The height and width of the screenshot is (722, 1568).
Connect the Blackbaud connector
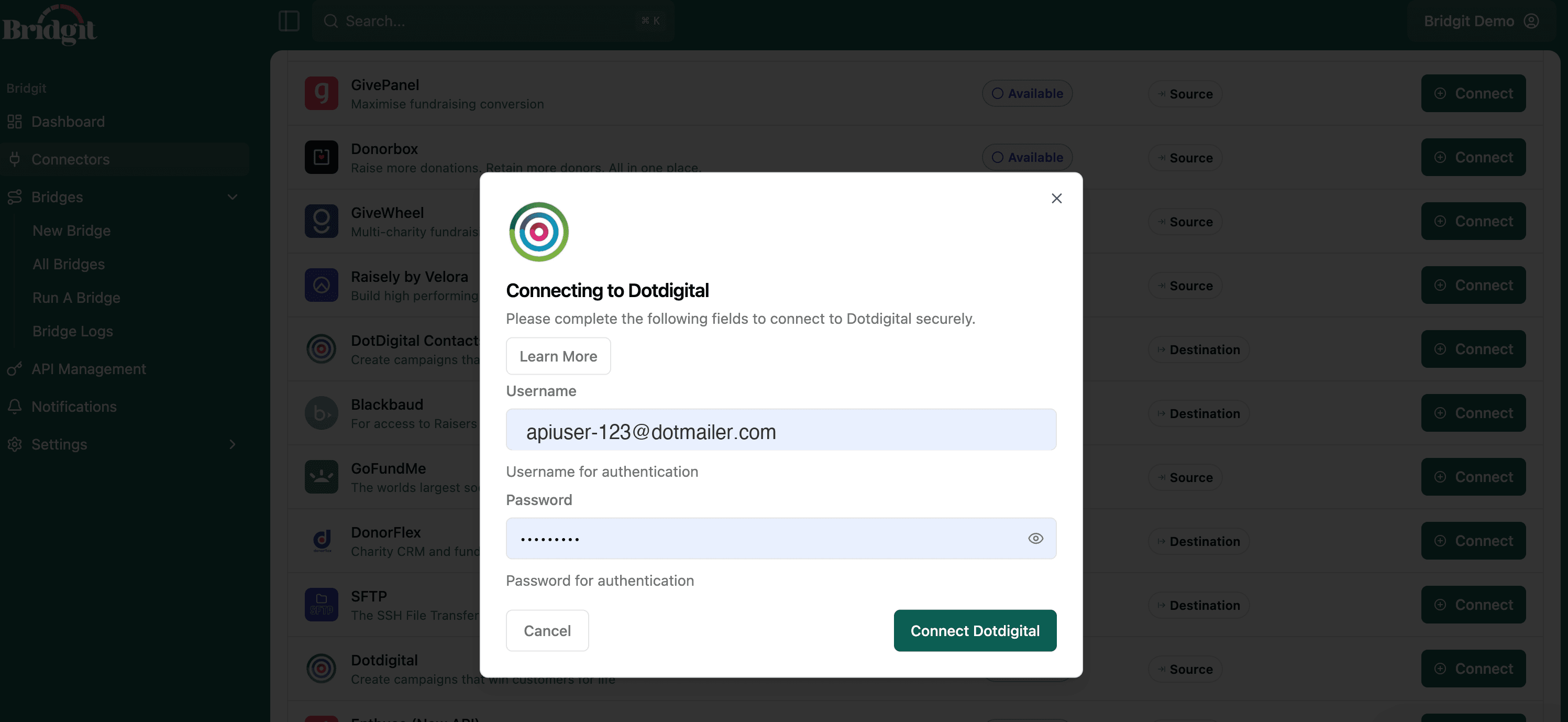(1473, 413)
